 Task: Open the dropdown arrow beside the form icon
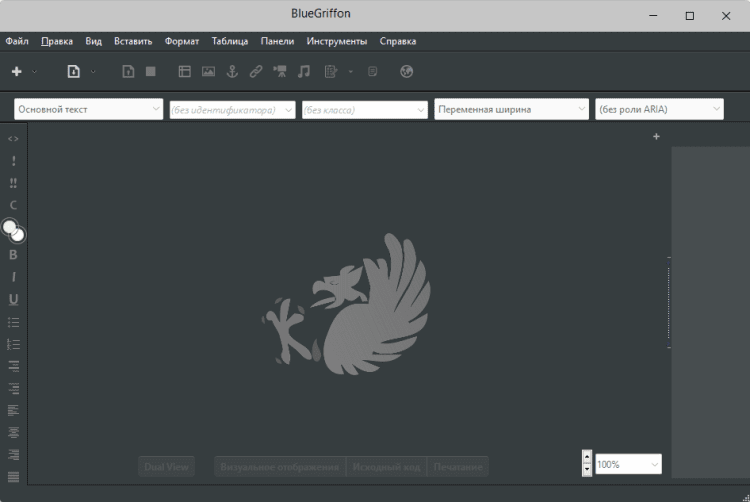tap(351, 72)
